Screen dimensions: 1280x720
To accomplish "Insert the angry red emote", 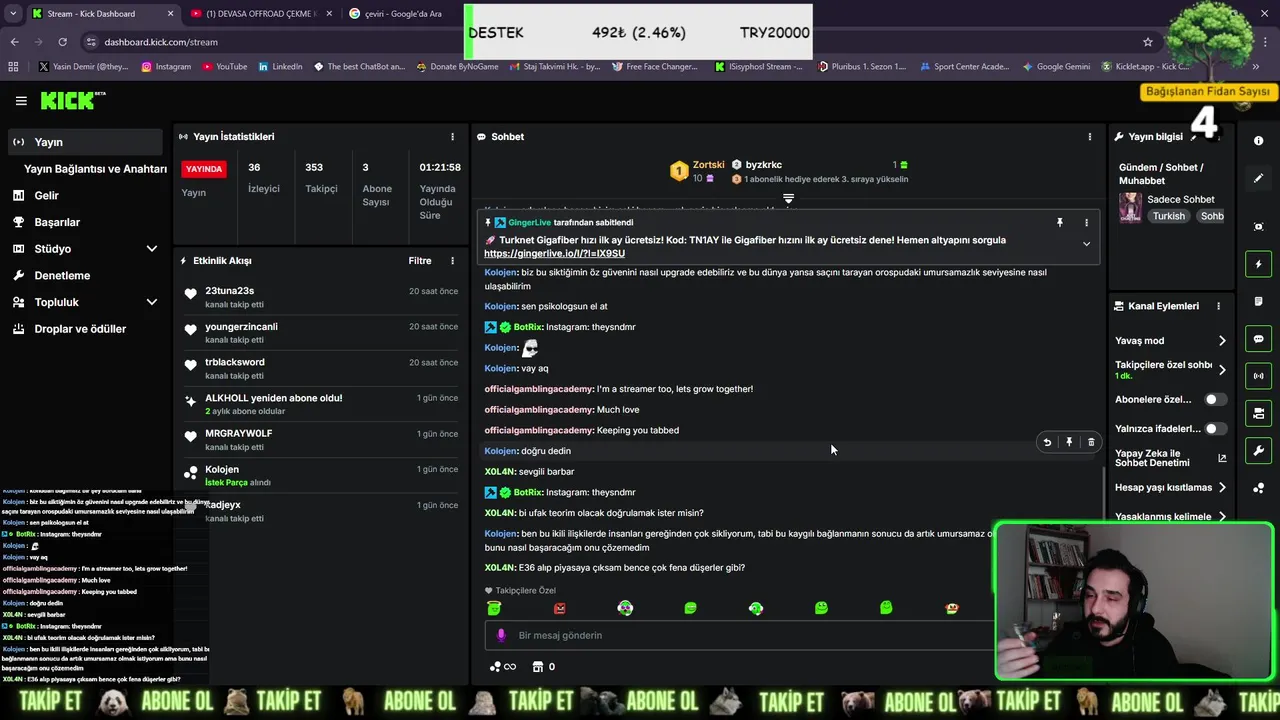I will click(560, 608).
